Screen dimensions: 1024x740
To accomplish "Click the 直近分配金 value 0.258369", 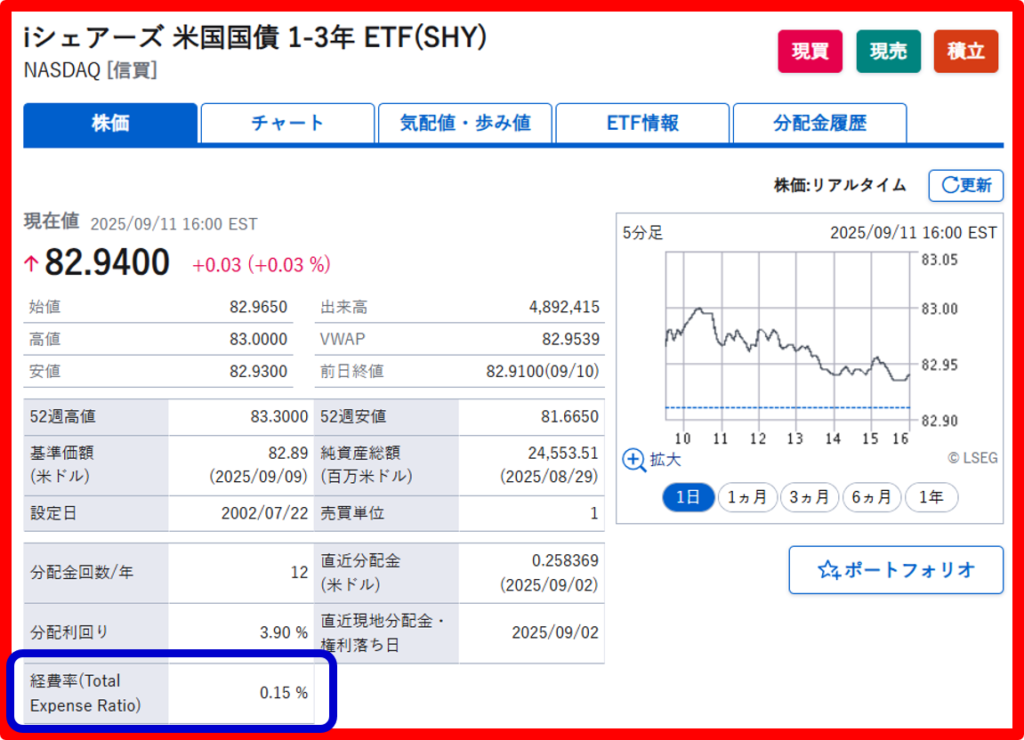I will (565, 560).
